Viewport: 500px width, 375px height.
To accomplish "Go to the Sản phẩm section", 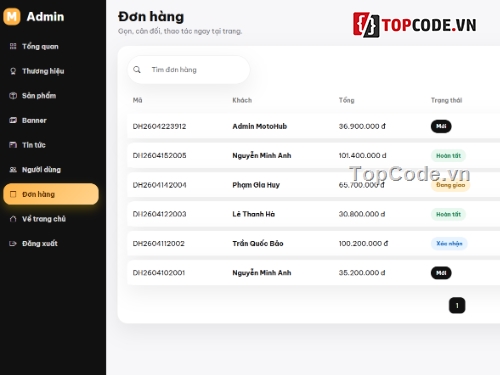I will [x=51, y=96].
